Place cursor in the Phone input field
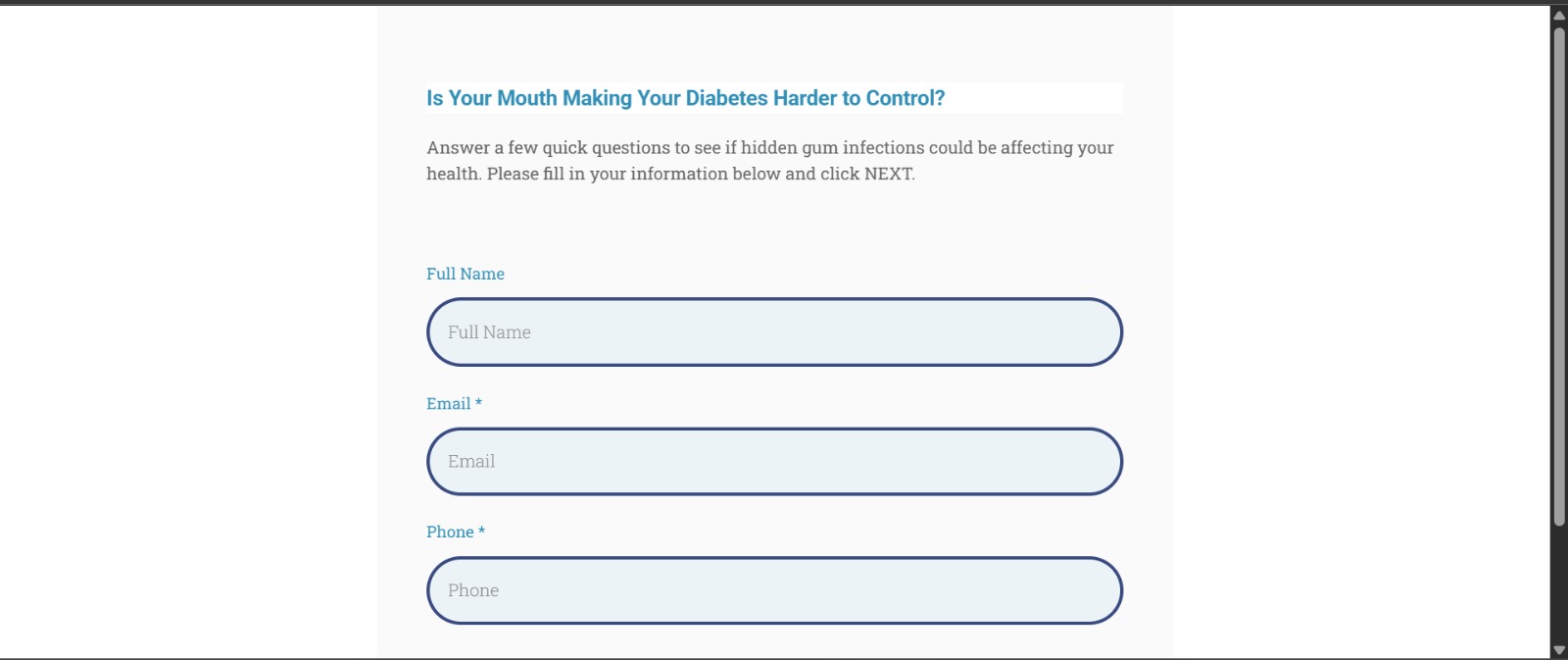This screenshot has width=1568, height=660. [x=774, y=590]
